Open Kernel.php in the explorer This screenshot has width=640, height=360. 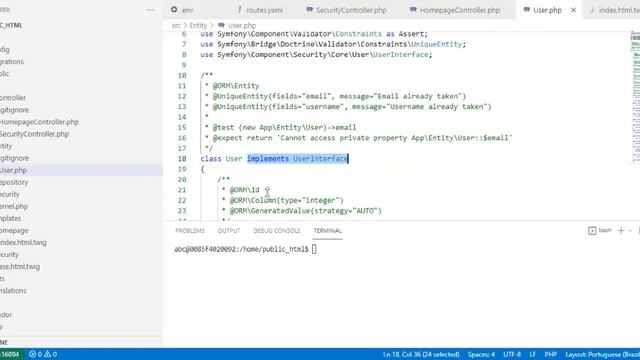click(14, 207)
